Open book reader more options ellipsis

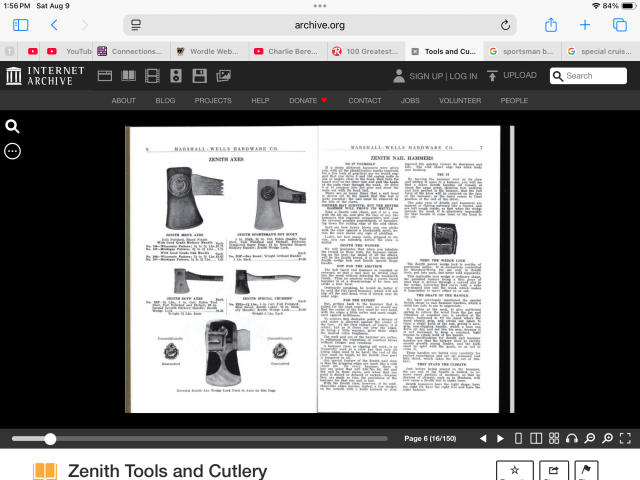pos(12,151)
